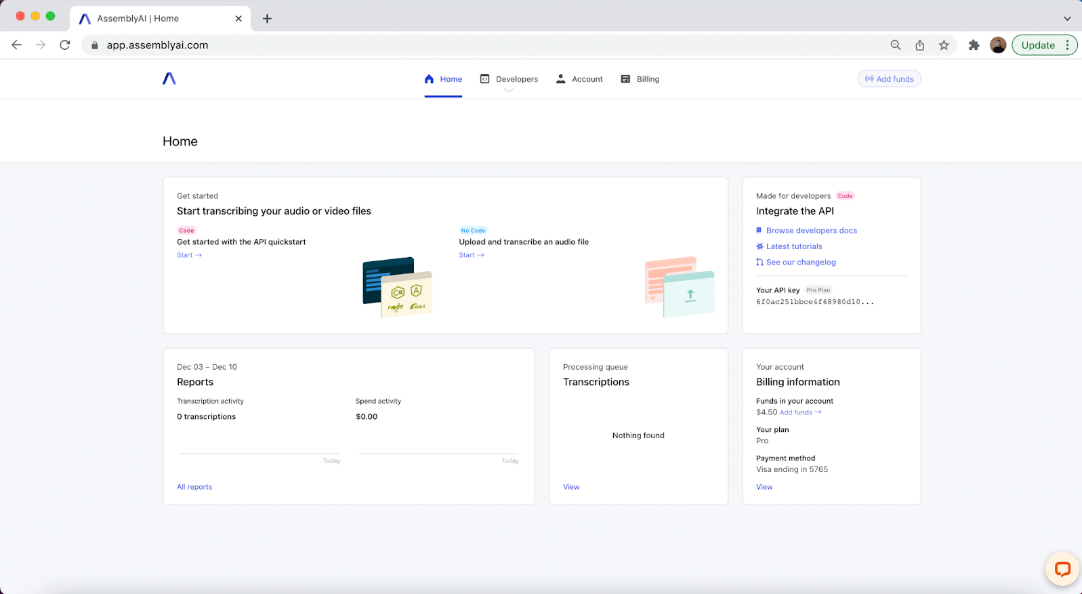Screen dimensions: 1082x594
Task: Click the browser back arrow
Action: [x=17, y=45]
